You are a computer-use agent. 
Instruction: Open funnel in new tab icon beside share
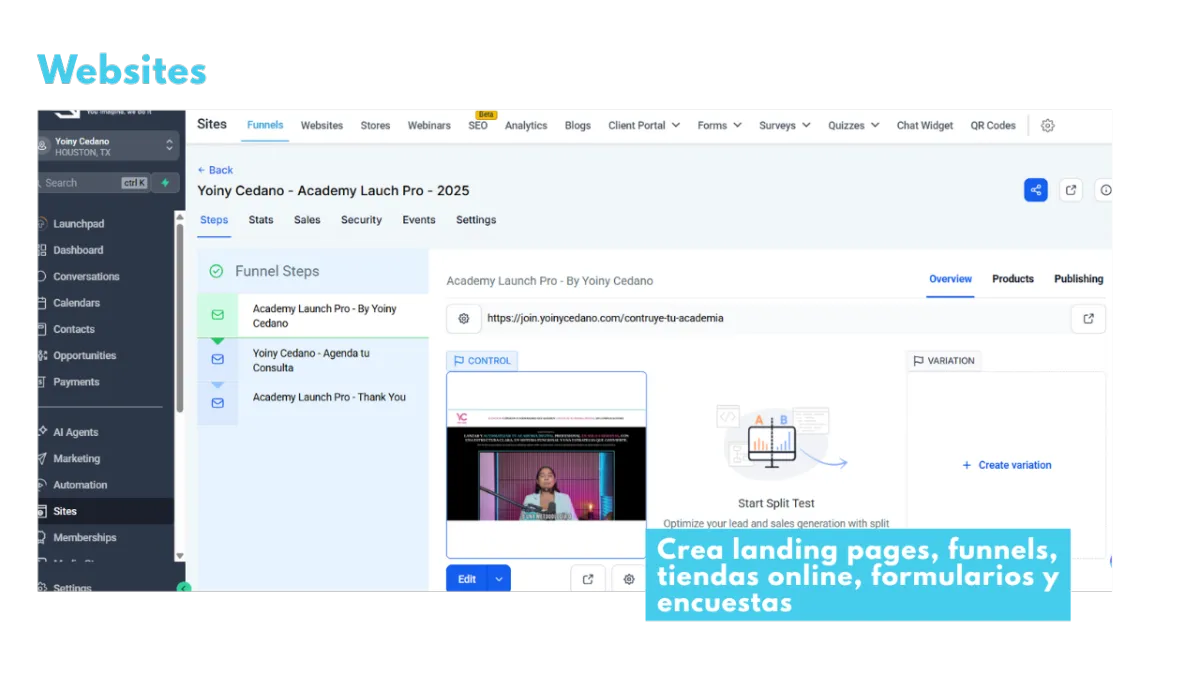tap(1071, 190)
